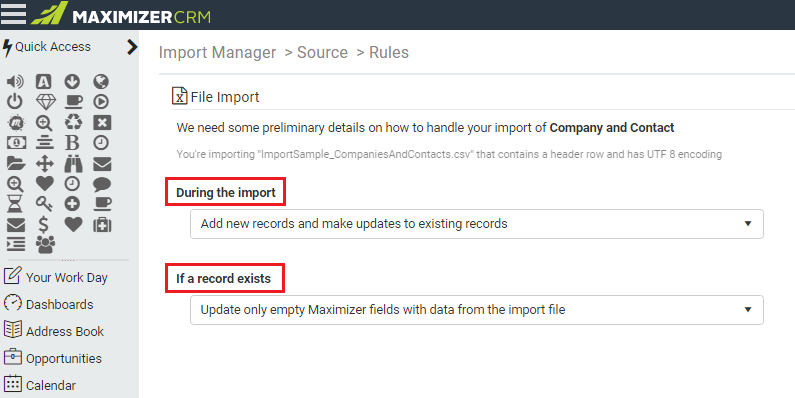Click the globe icon in Quick Access
The height and width of the screenshot is (398, 795).
101,82
